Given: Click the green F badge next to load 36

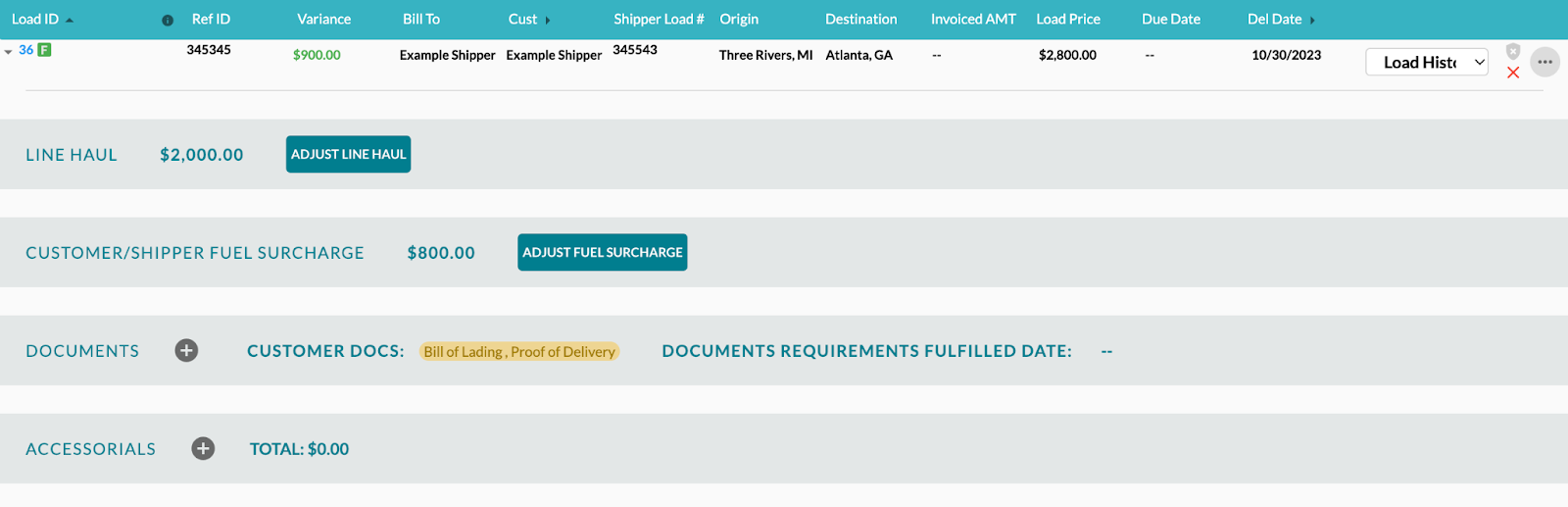Looking at the screenshot, I should click(x=44, y=50).
